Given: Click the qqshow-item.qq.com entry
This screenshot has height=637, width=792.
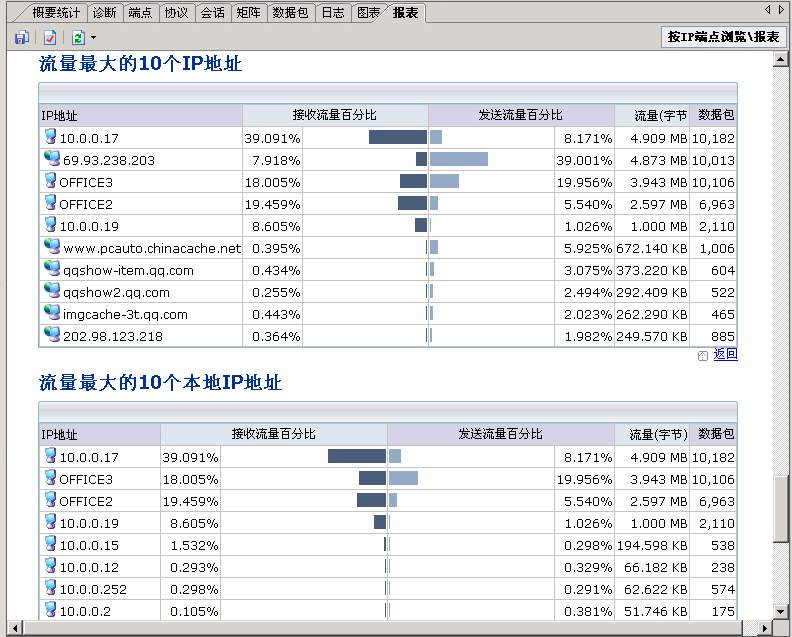Looking at the screenshot, I should [128, 271].
